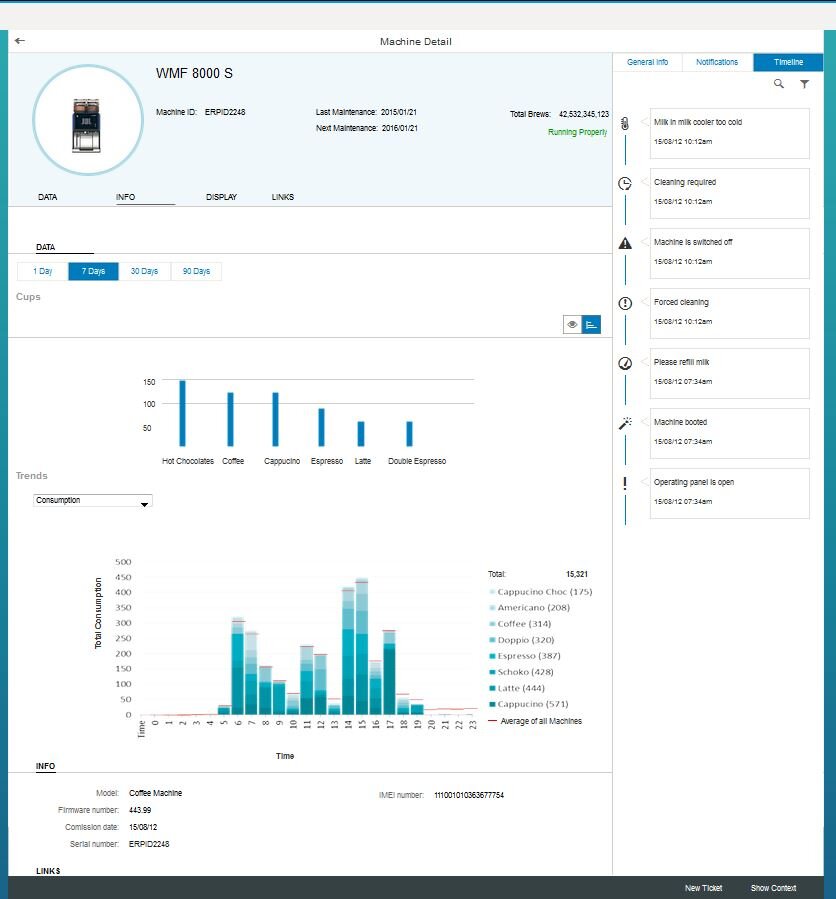Click Cappucino Choc legend color swatch

(492, 592)
